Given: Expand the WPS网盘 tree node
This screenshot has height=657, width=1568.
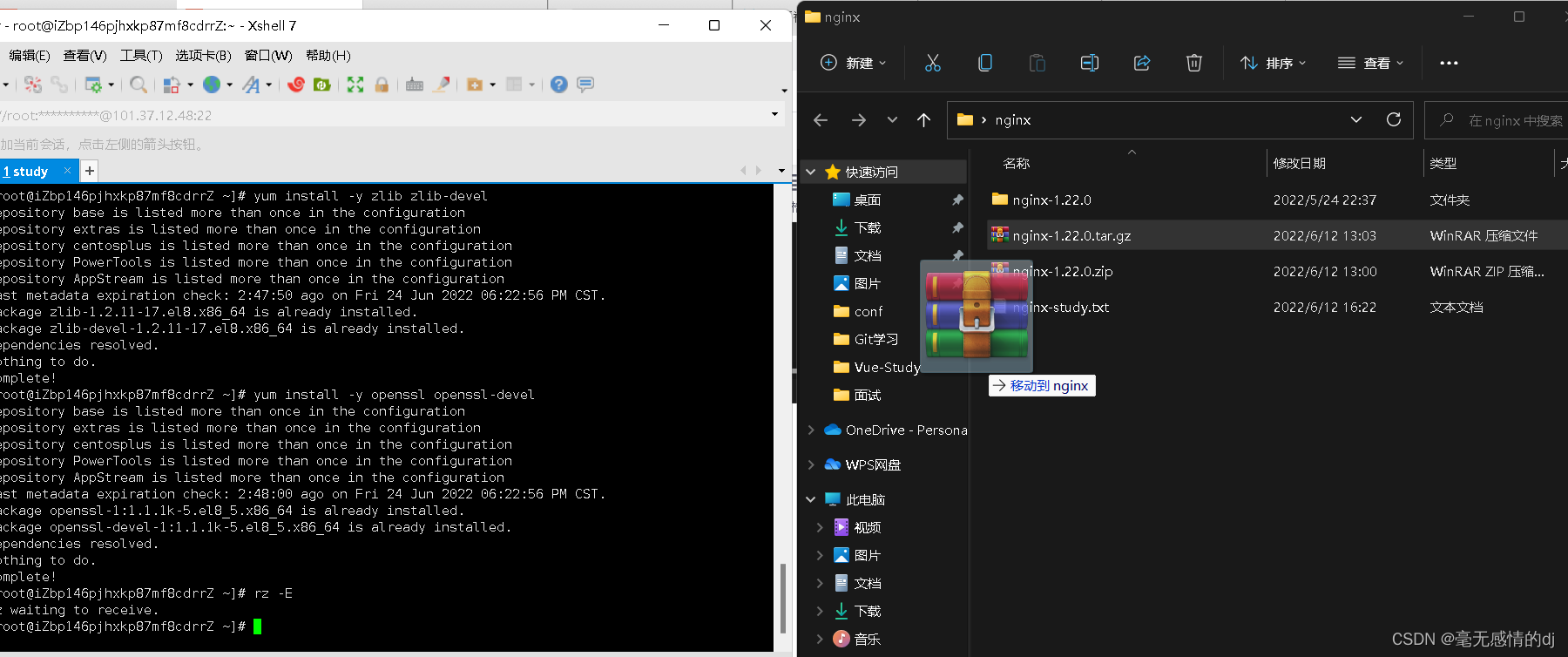Looking at the screenshot, I should pos(811,464).
